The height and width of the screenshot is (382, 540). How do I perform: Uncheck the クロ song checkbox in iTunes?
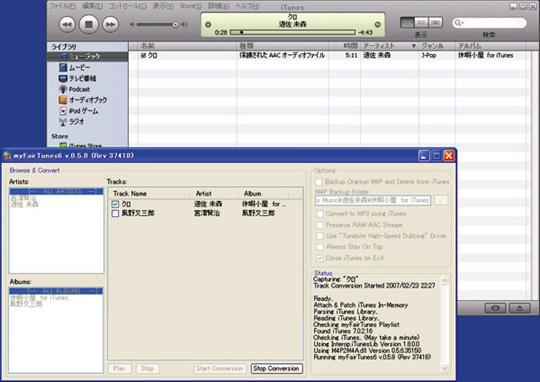[143, 55]
